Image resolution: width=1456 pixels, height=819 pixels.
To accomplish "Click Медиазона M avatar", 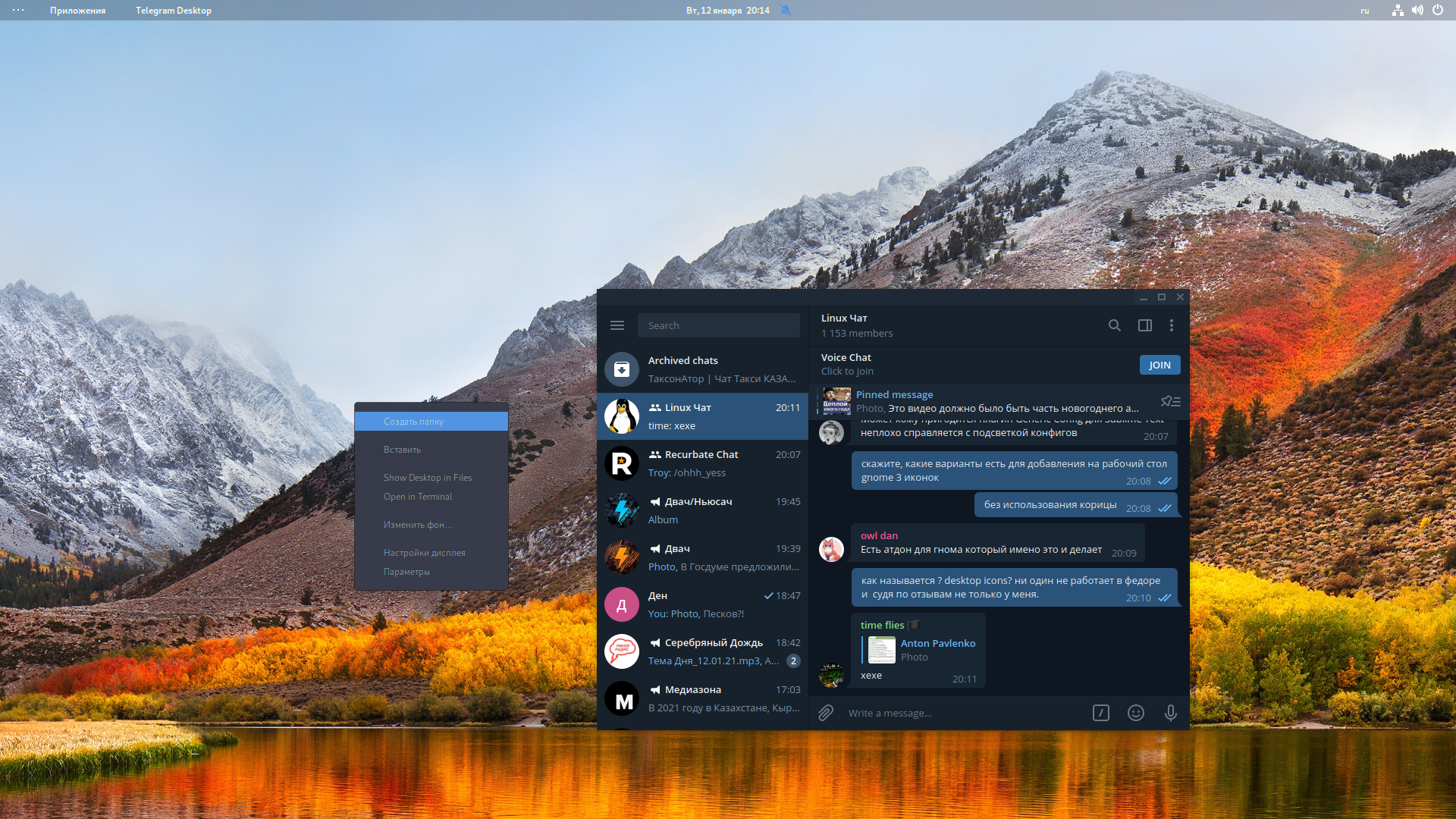I will (622, 698).
